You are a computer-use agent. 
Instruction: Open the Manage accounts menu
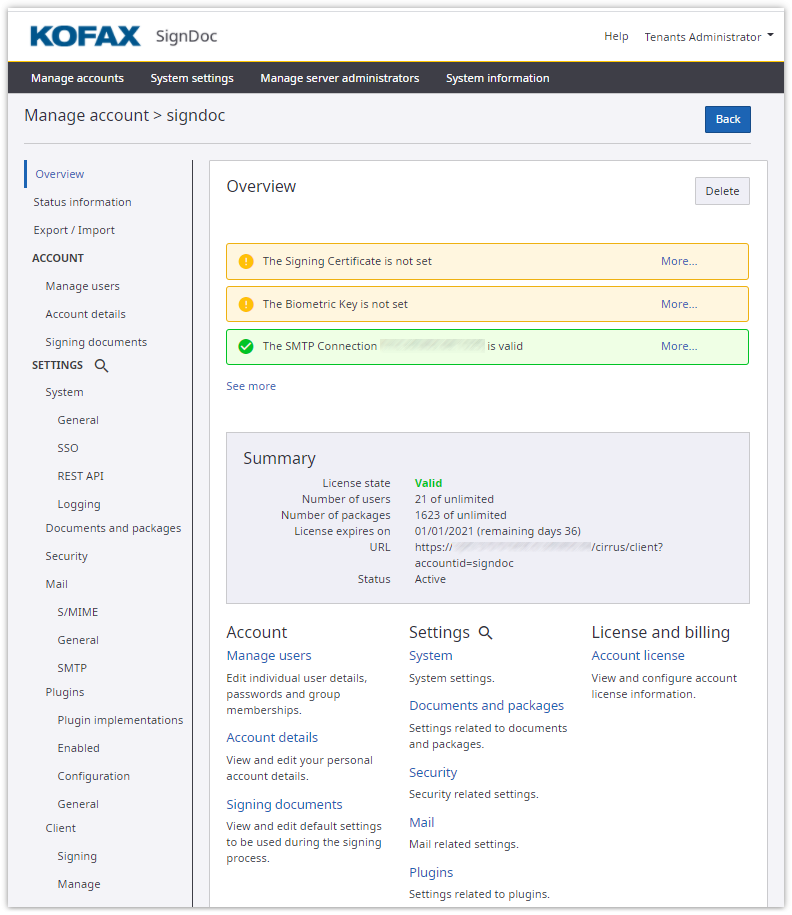tap(77, 78)
